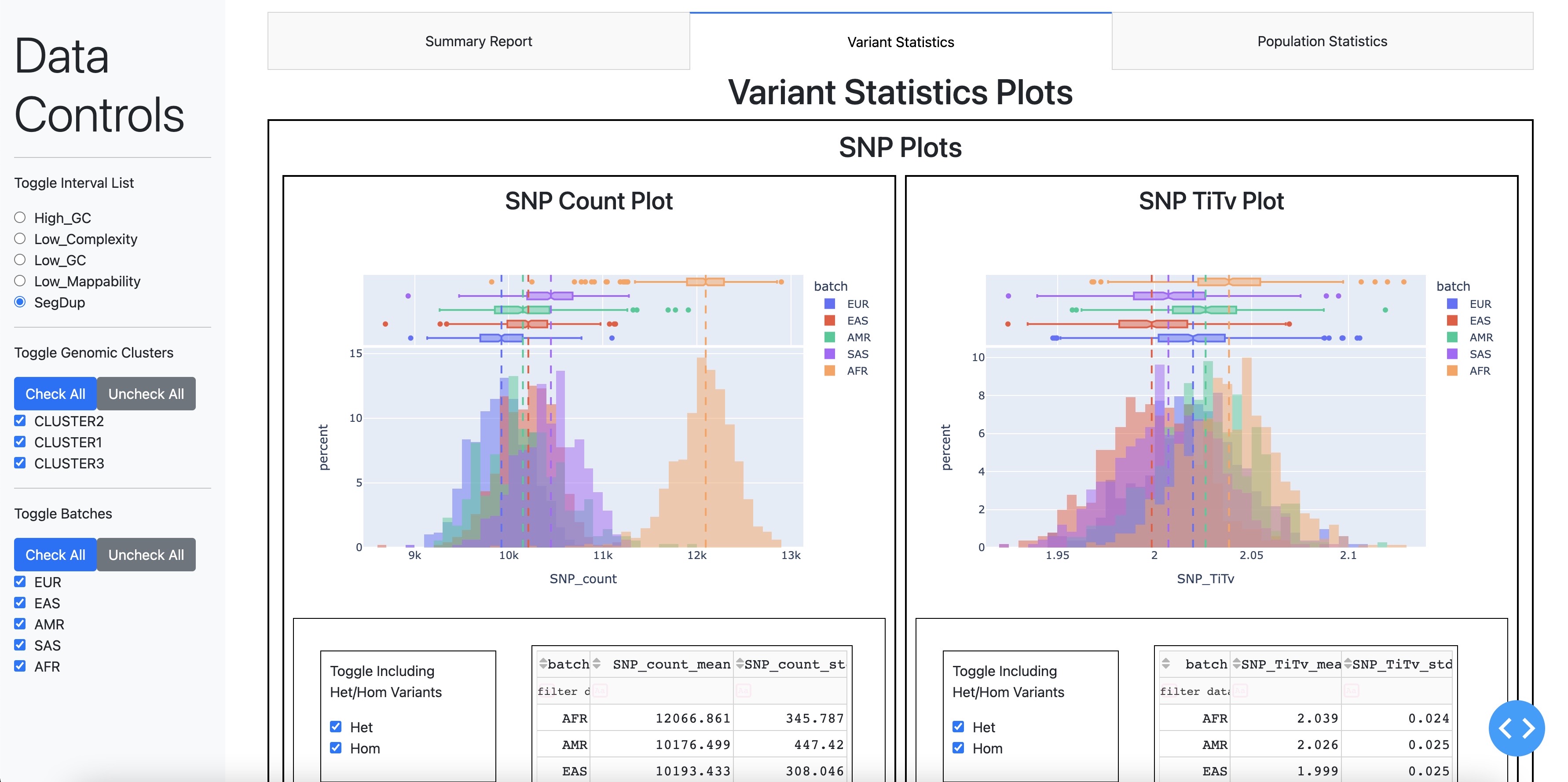Click Check All under Toggle Genomic Clusters
Viewport: 1568px width, 782px height.
coord(55,394)
